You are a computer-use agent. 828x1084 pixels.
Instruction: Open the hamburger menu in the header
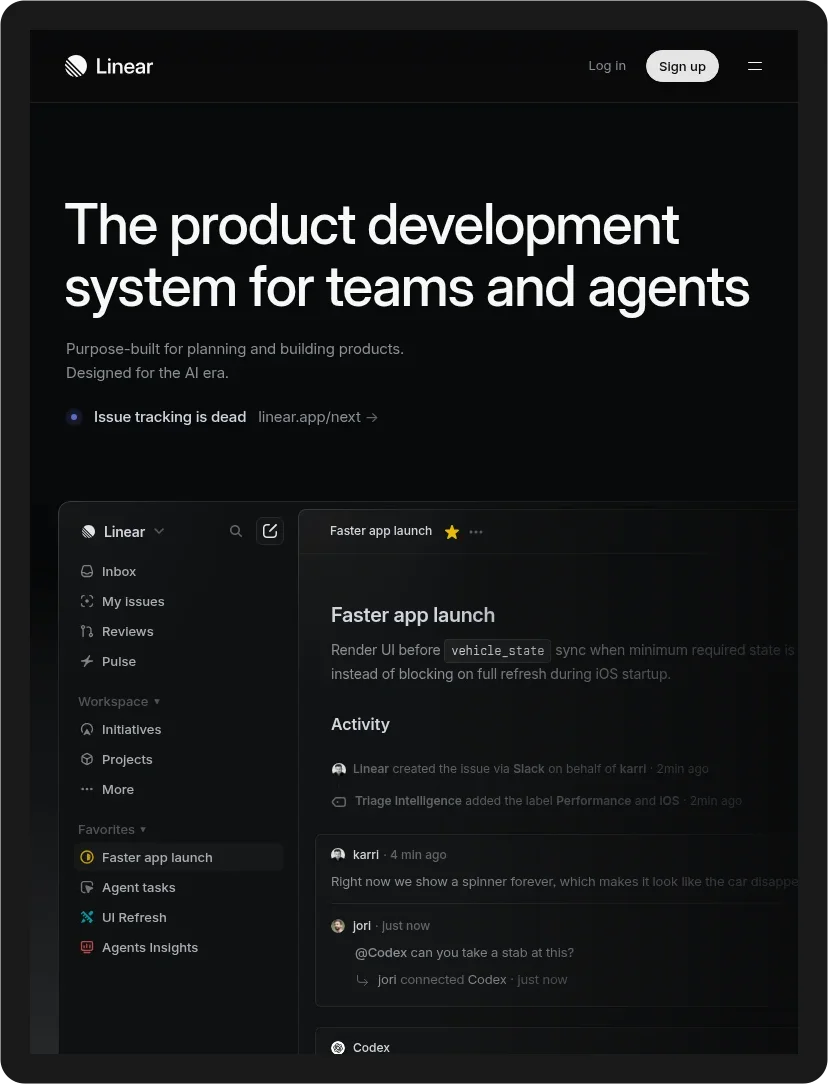click(x=755, y=66)
